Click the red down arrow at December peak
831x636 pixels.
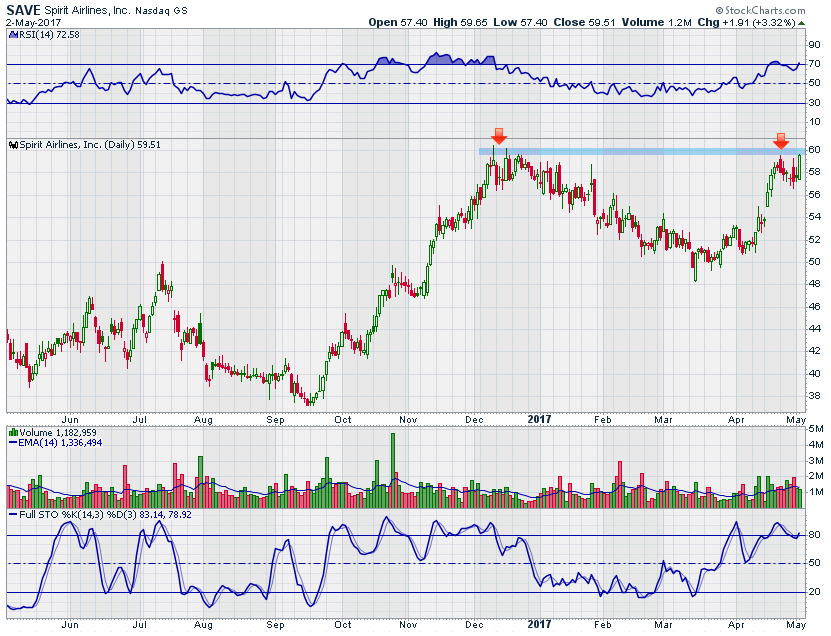pos(498,136)
